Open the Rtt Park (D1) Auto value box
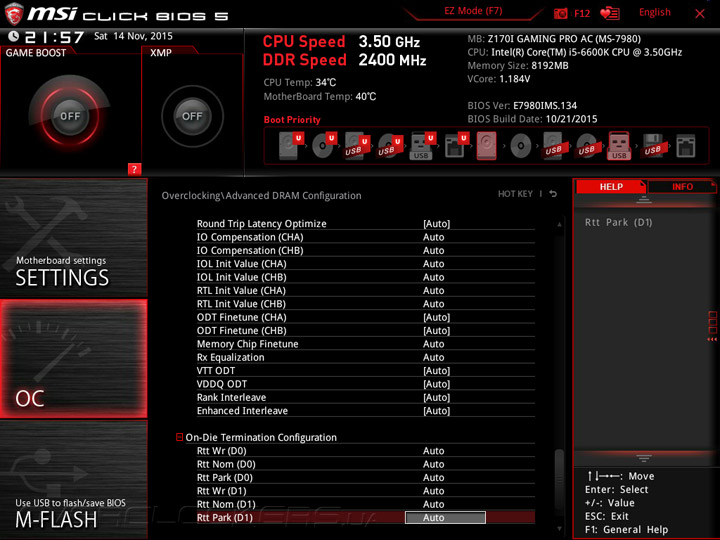This screenshot has height=540, width=720. tap(445, 518)
